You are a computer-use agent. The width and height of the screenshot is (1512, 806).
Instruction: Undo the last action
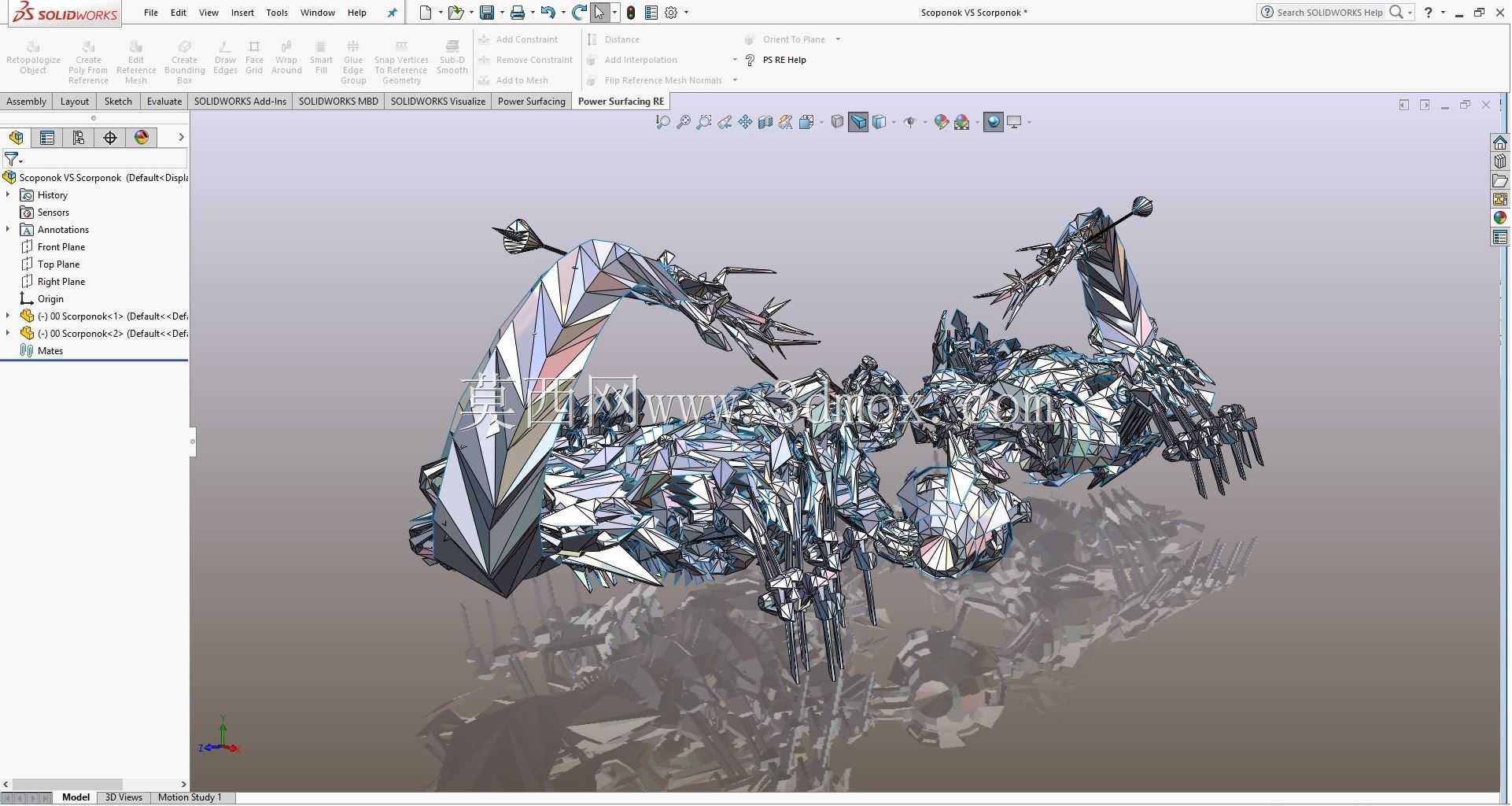[x=548, y=13]
